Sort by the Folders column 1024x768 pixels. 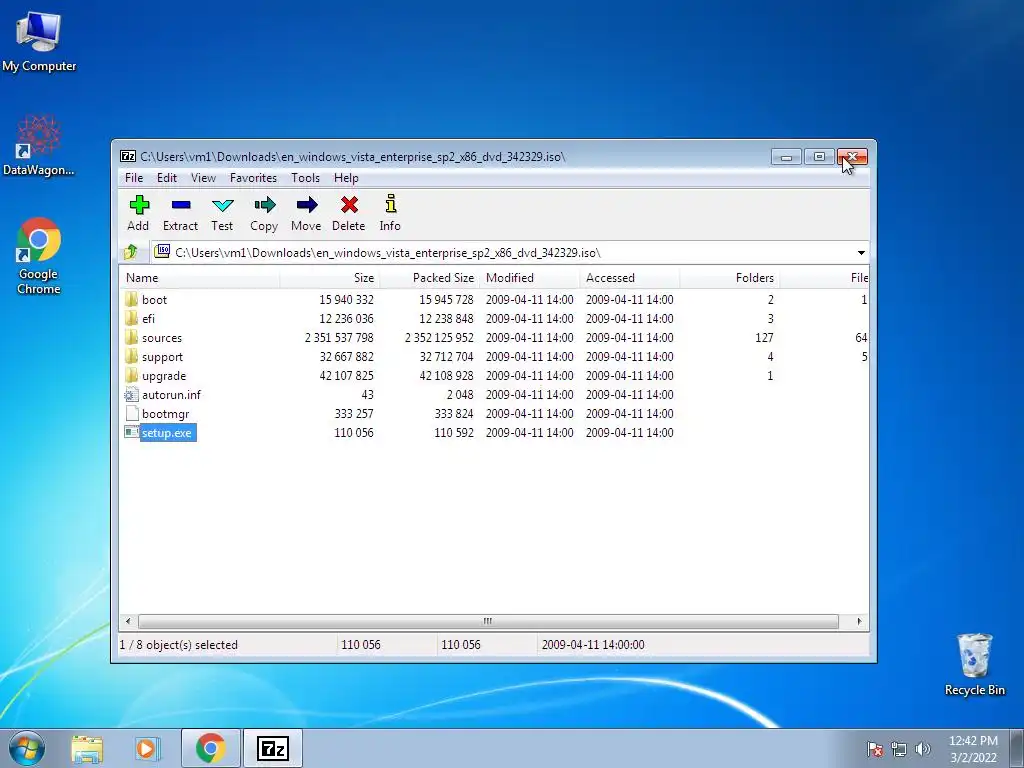pos(729,278)
